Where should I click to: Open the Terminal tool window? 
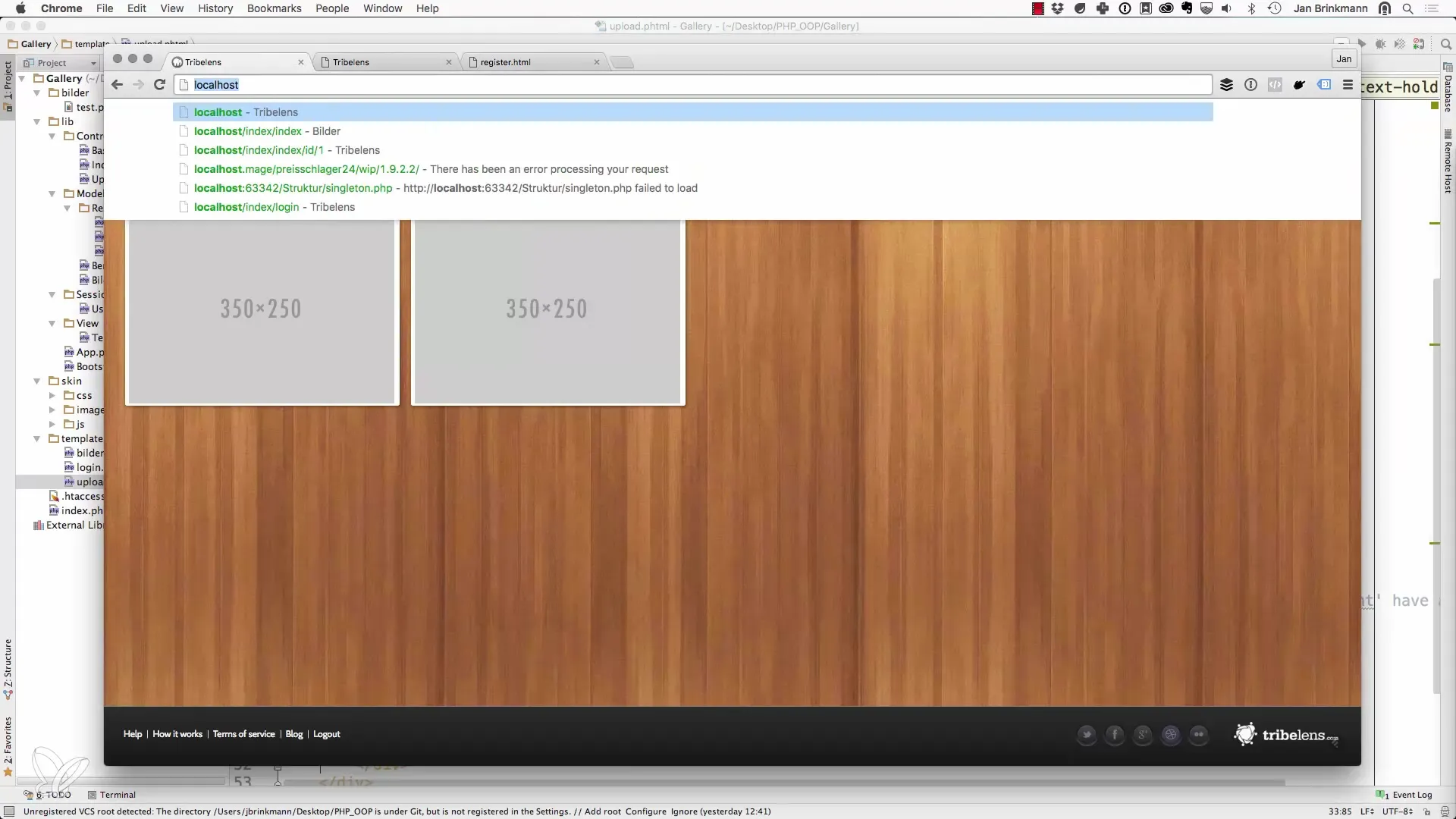[x=111, y=795]
